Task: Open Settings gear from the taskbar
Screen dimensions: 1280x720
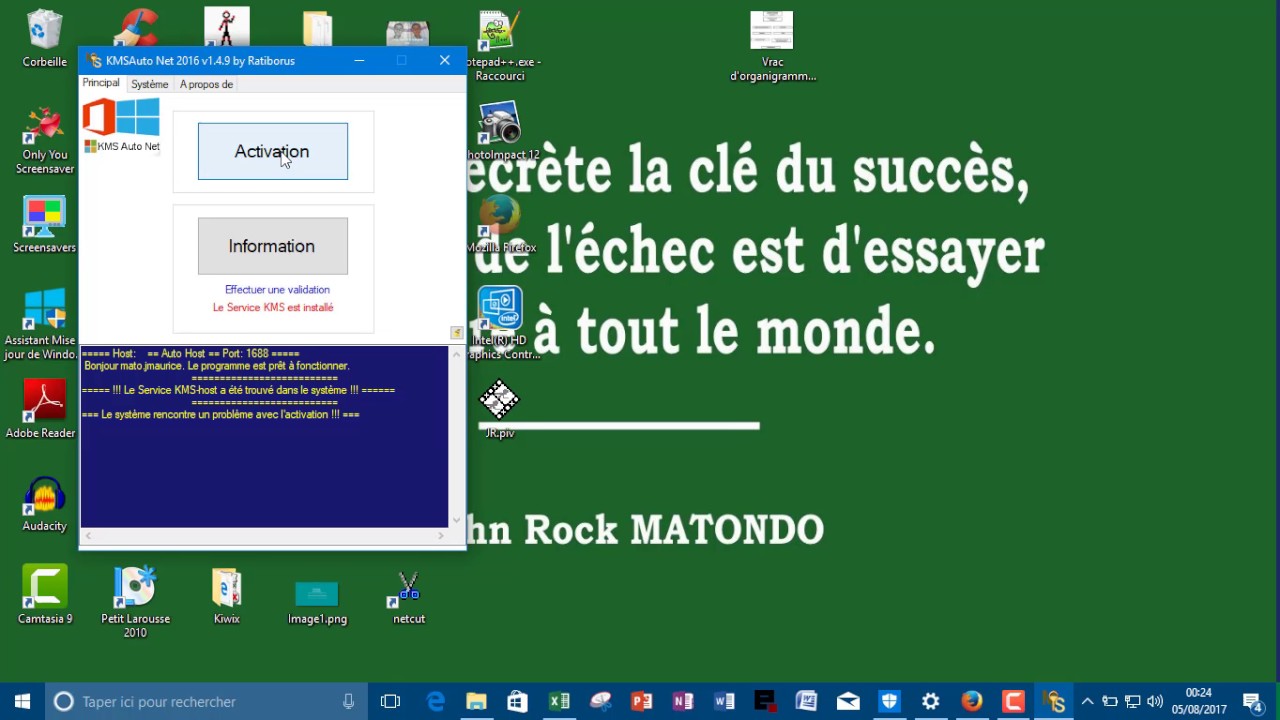Action: point(931,702)
